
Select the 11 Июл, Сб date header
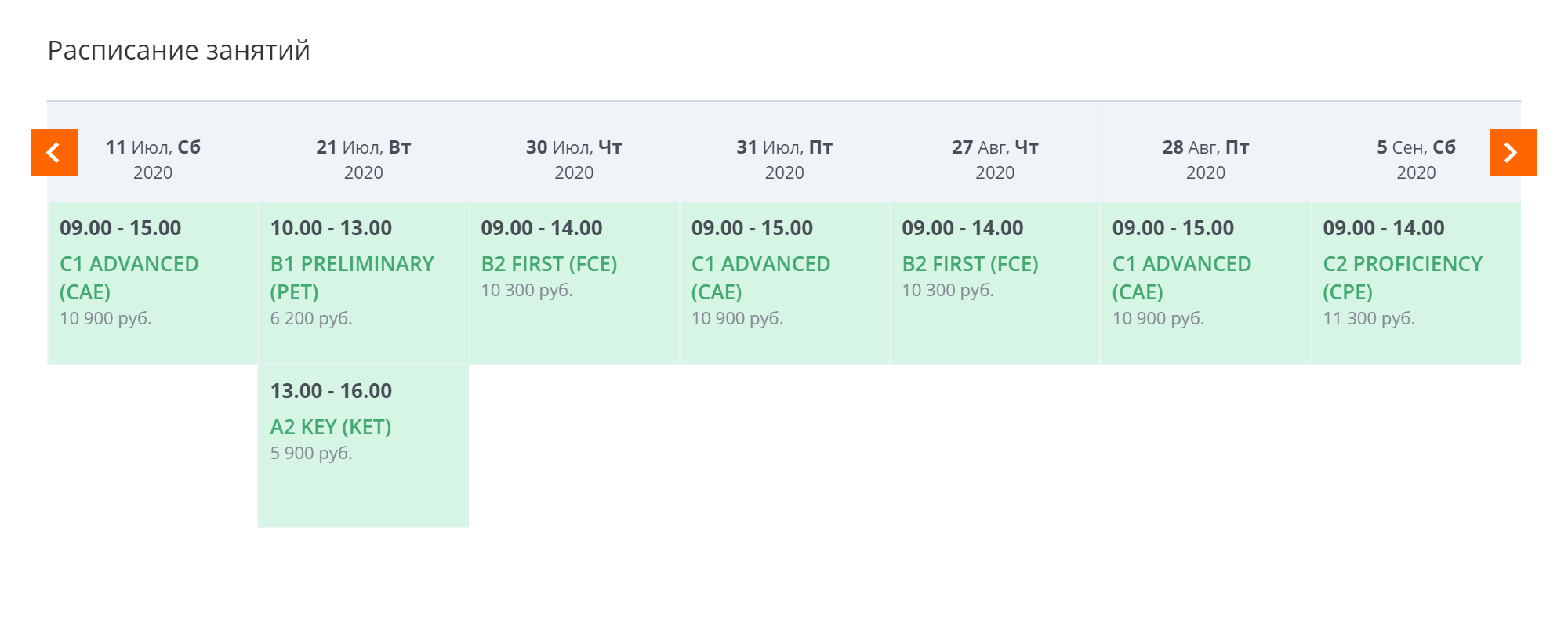coord(153,159)
